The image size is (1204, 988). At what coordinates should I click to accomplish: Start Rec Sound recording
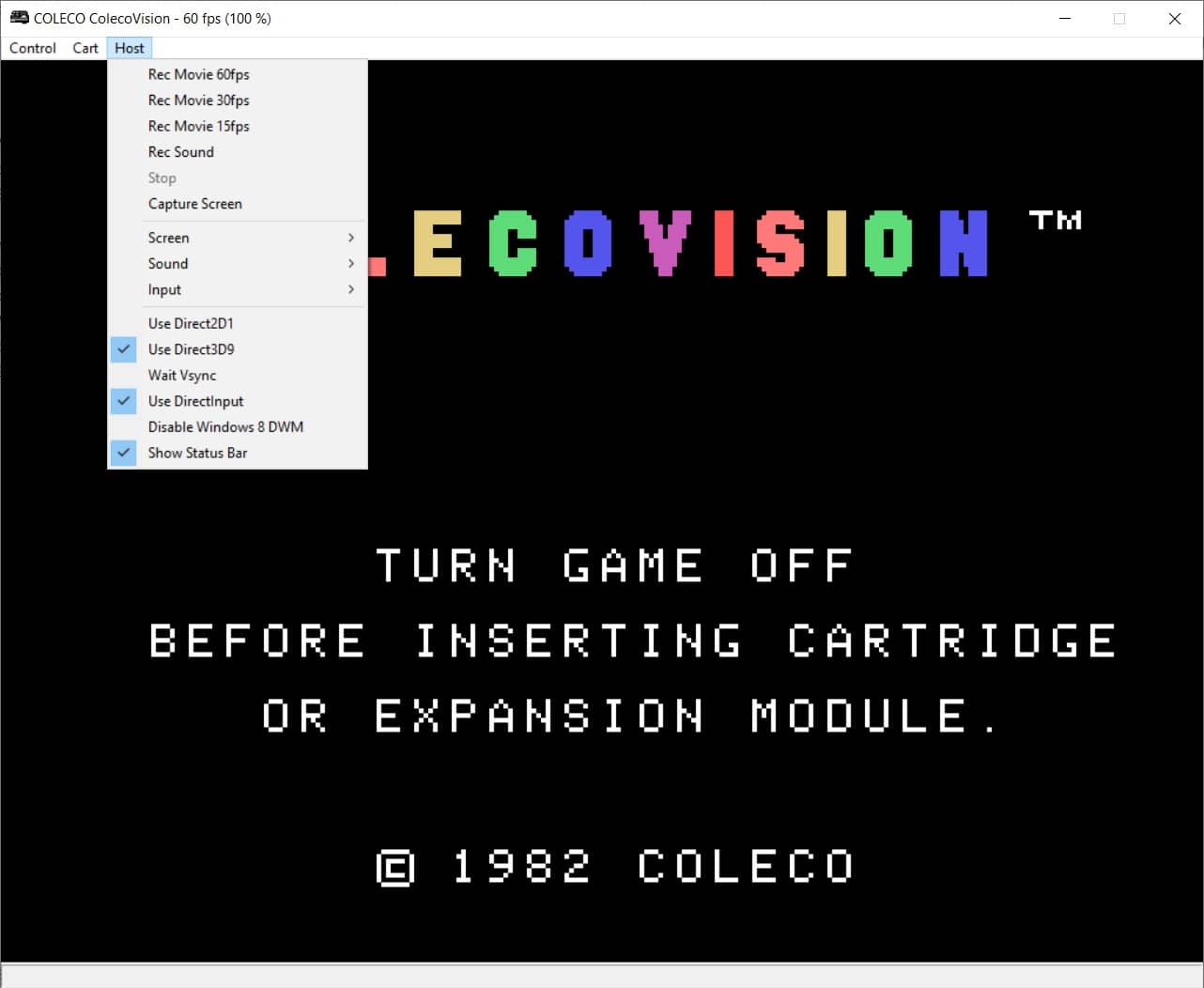coord(180,152)
